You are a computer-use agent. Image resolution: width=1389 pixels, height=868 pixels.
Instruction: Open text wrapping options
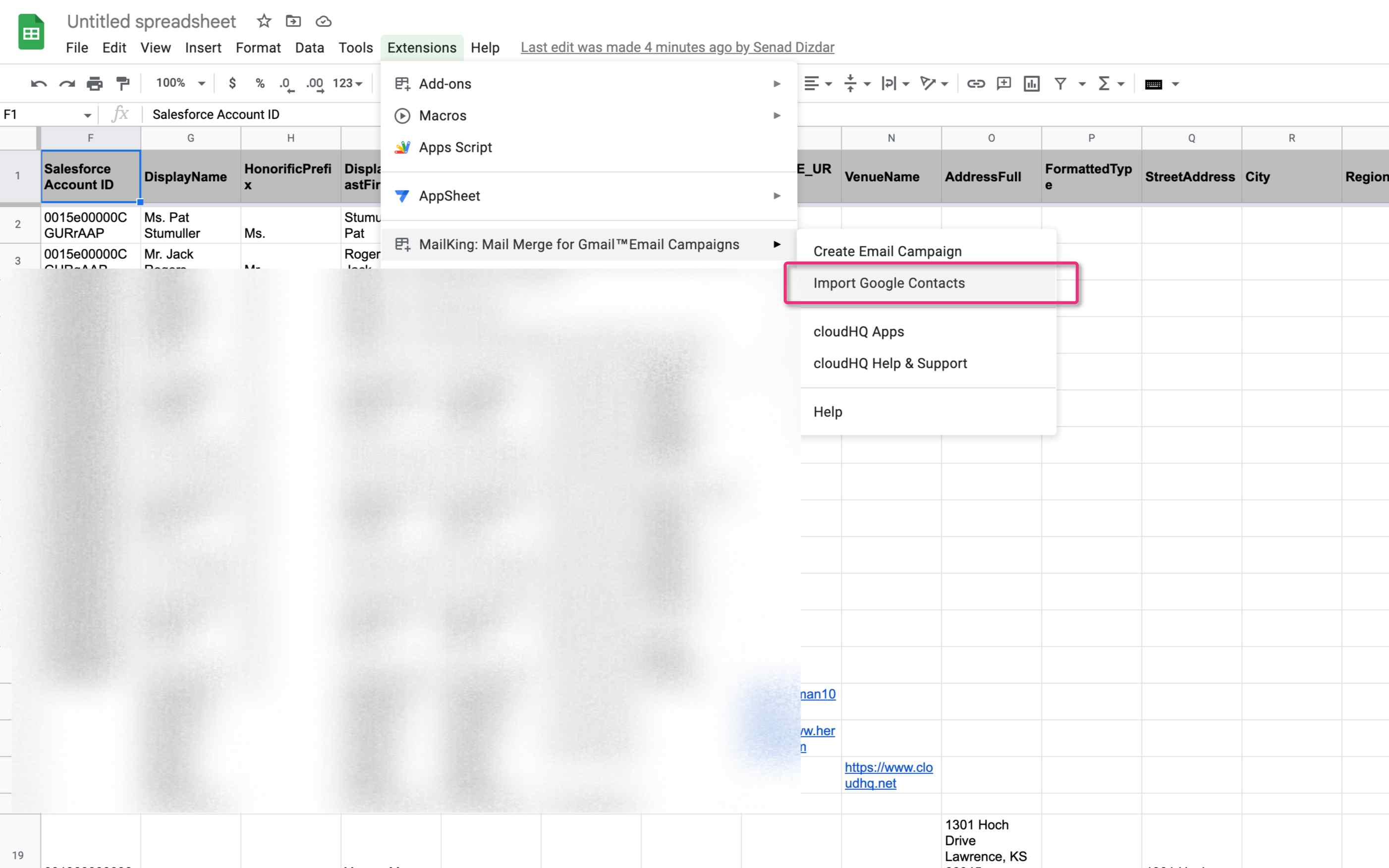pyautogui.click(x=896, y=84)
